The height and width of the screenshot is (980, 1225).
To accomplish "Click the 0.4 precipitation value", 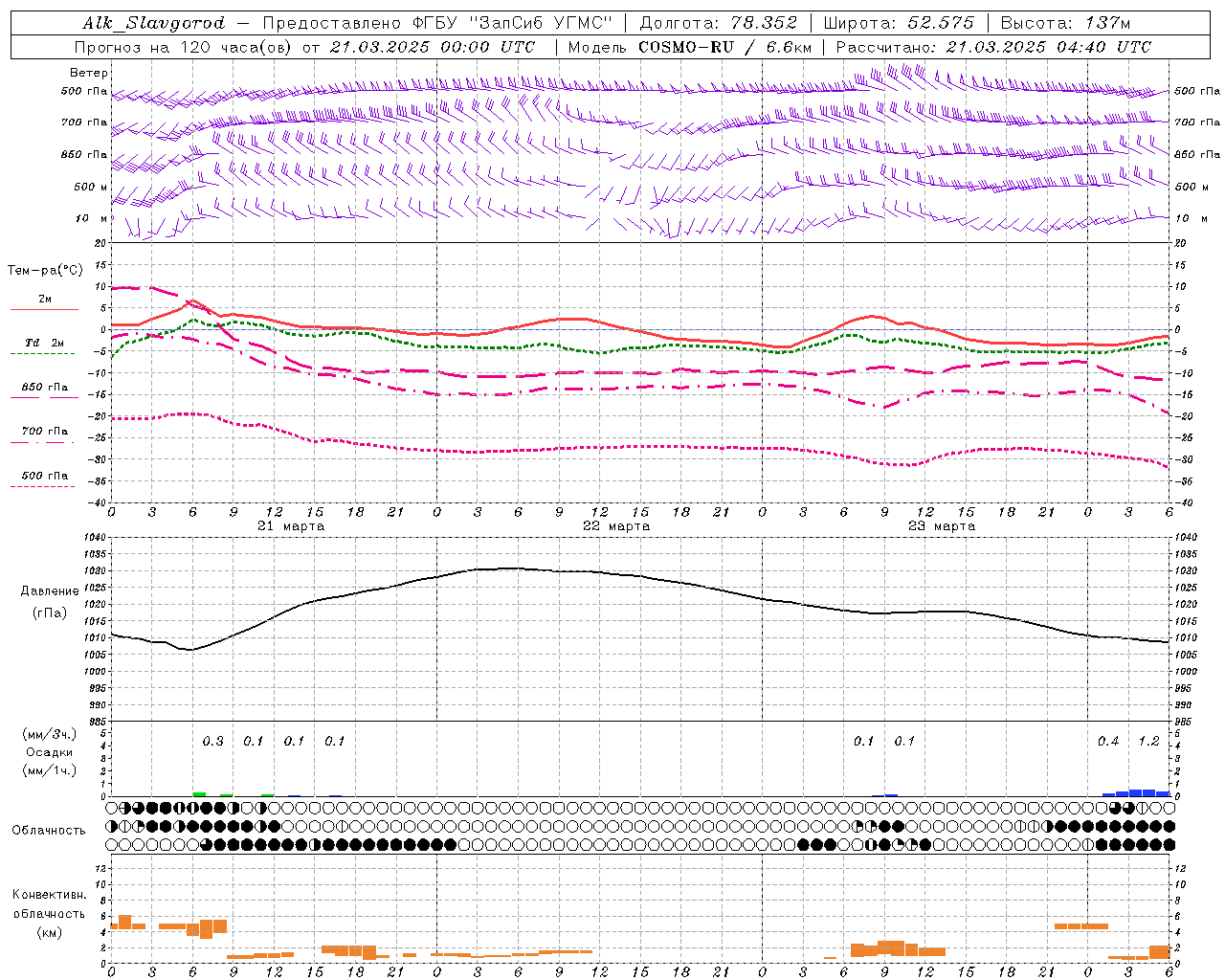I will click(1108, 741).
